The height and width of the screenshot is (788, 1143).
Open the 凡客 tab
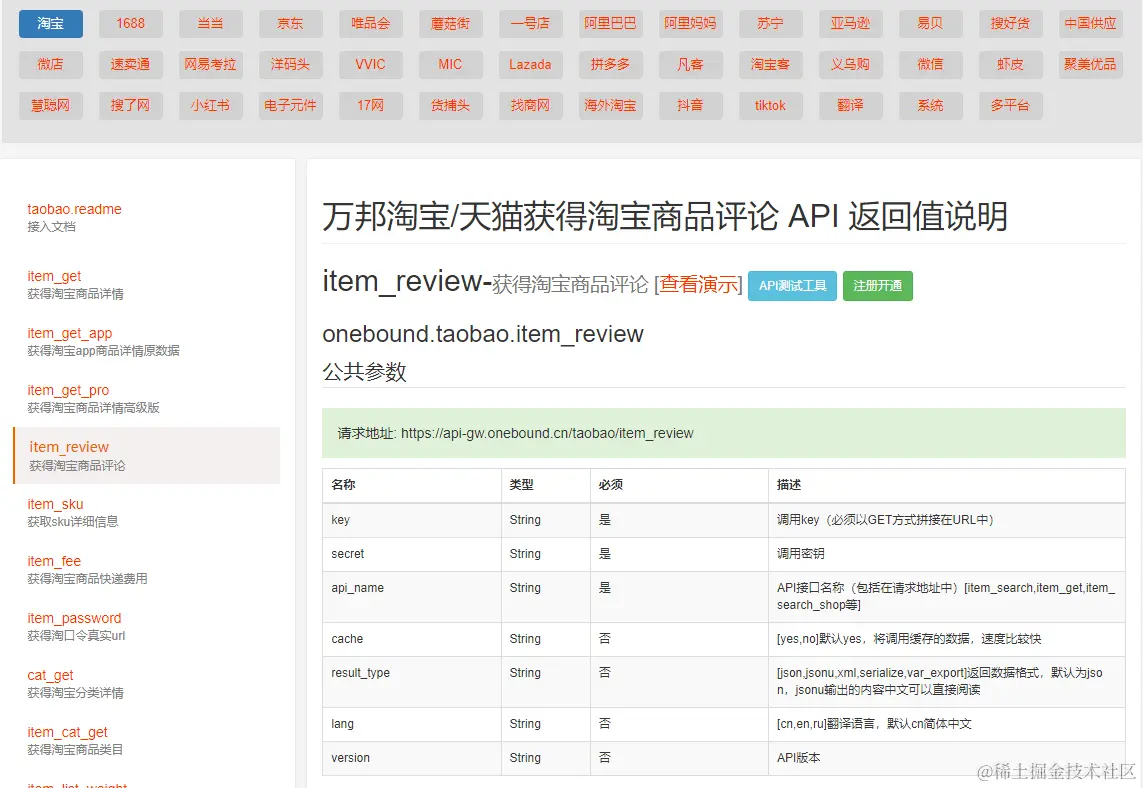690,64
